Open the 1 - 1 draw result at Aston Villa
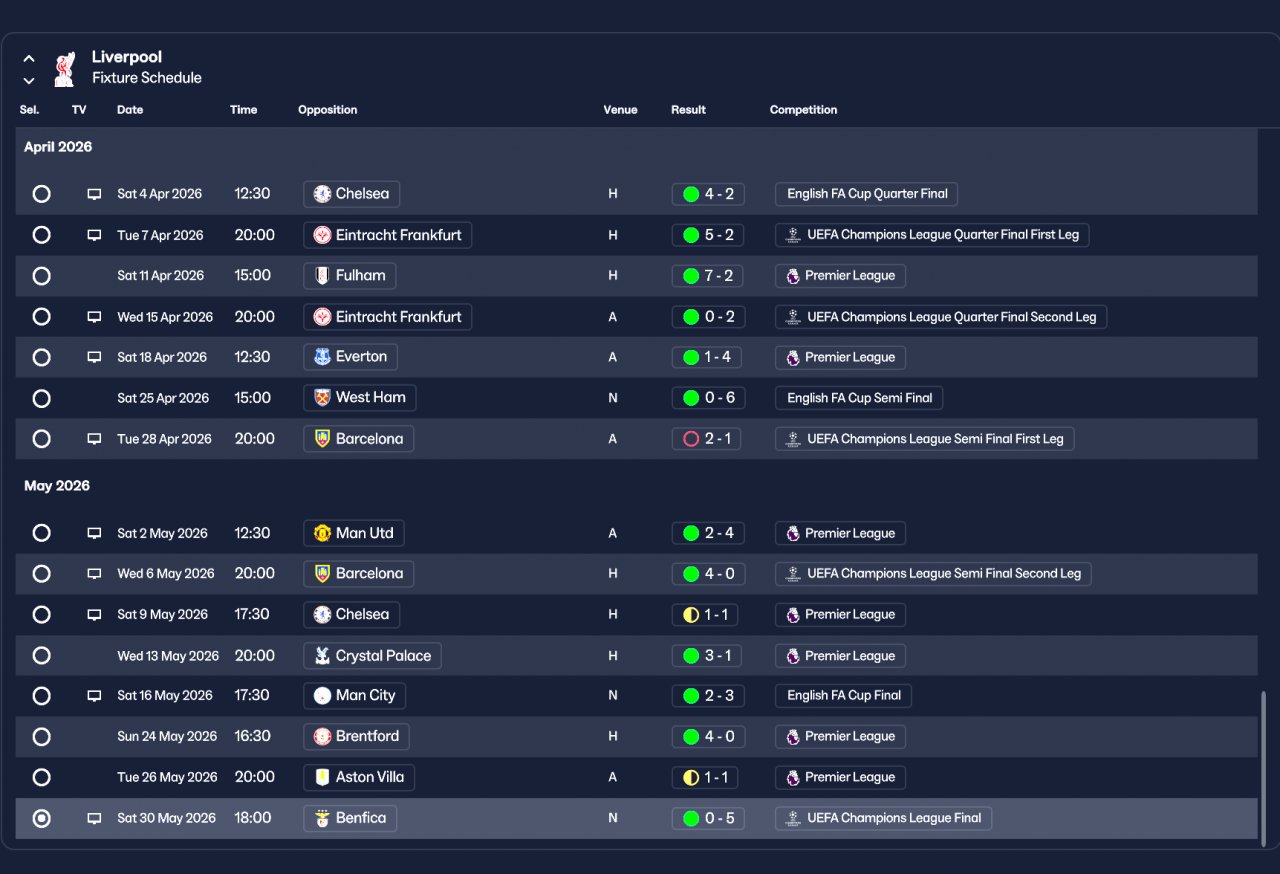The image size is (1280, 874). [705, 777]
